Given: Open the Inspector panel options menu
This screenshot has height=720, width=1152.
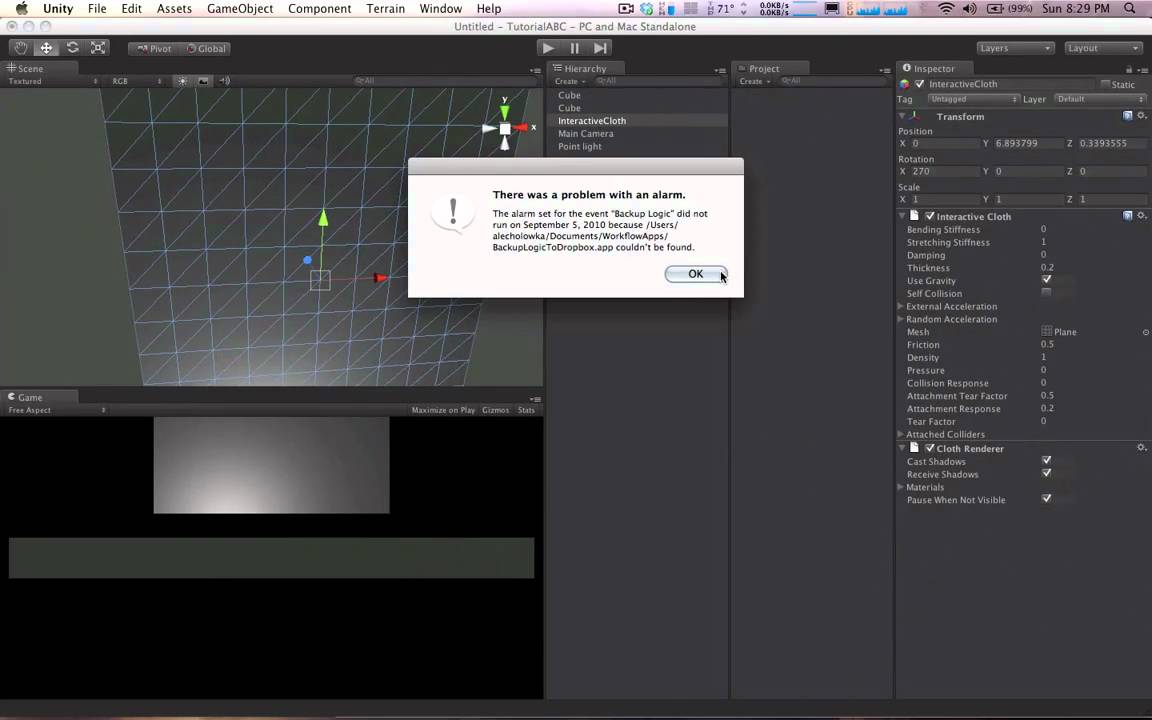Looking at the screenshot, I should [x=1142, y=70].
